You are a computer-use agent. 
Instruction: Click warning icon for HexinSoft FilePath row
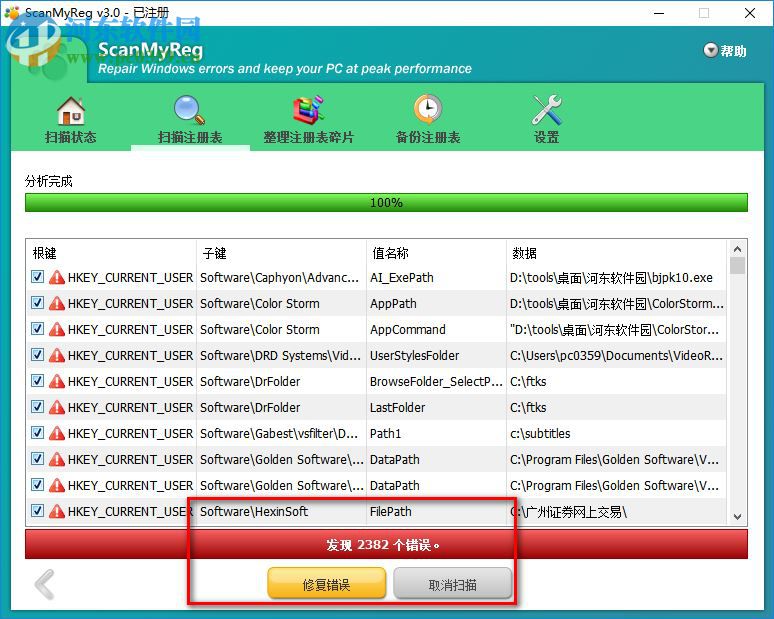click(57, 511)
